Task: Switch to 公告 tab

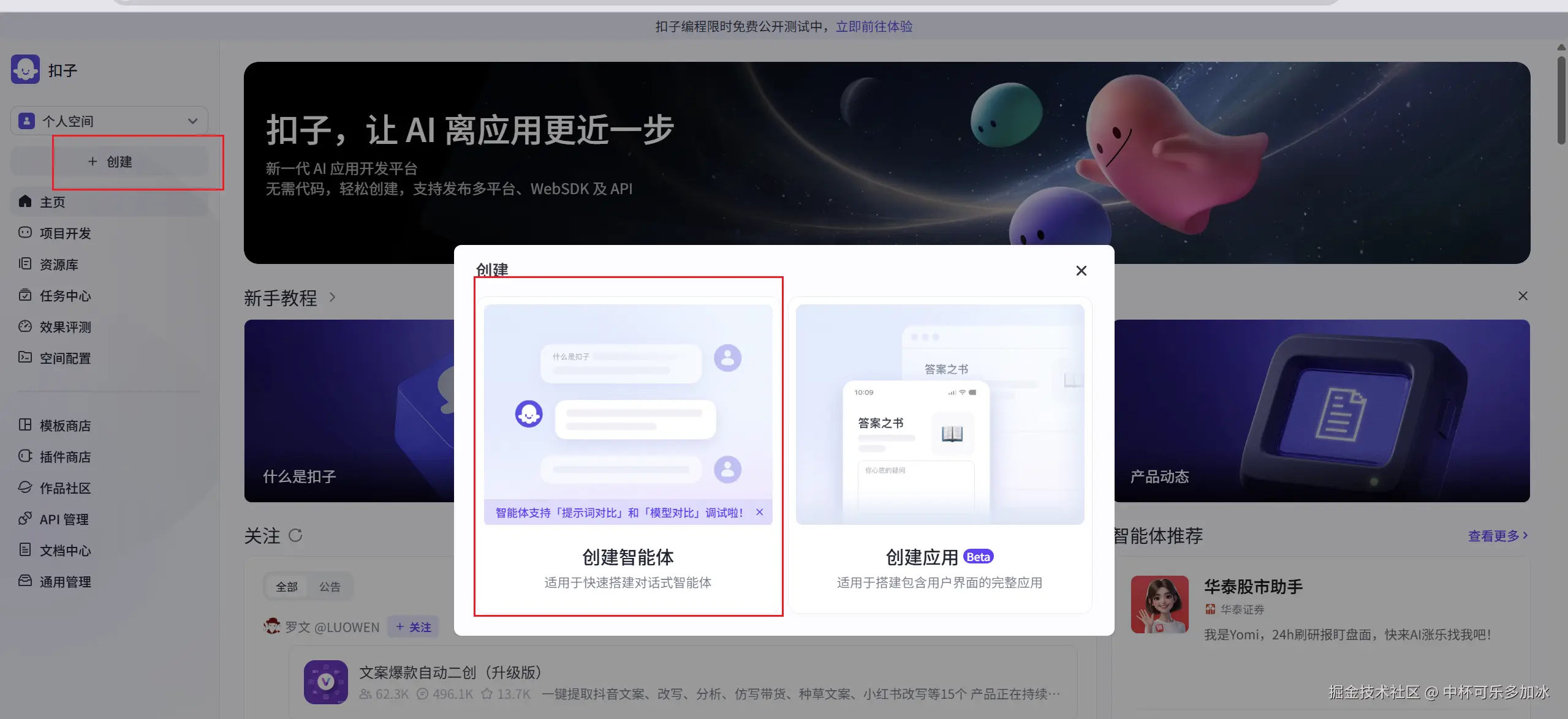Action: (x=330, y=587)
